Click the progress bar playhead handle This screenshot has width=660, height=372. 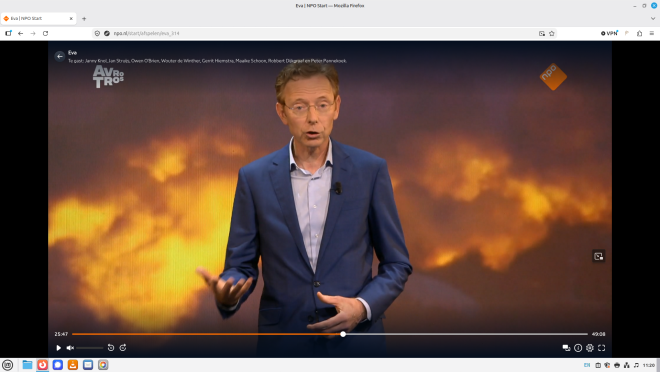343,334
